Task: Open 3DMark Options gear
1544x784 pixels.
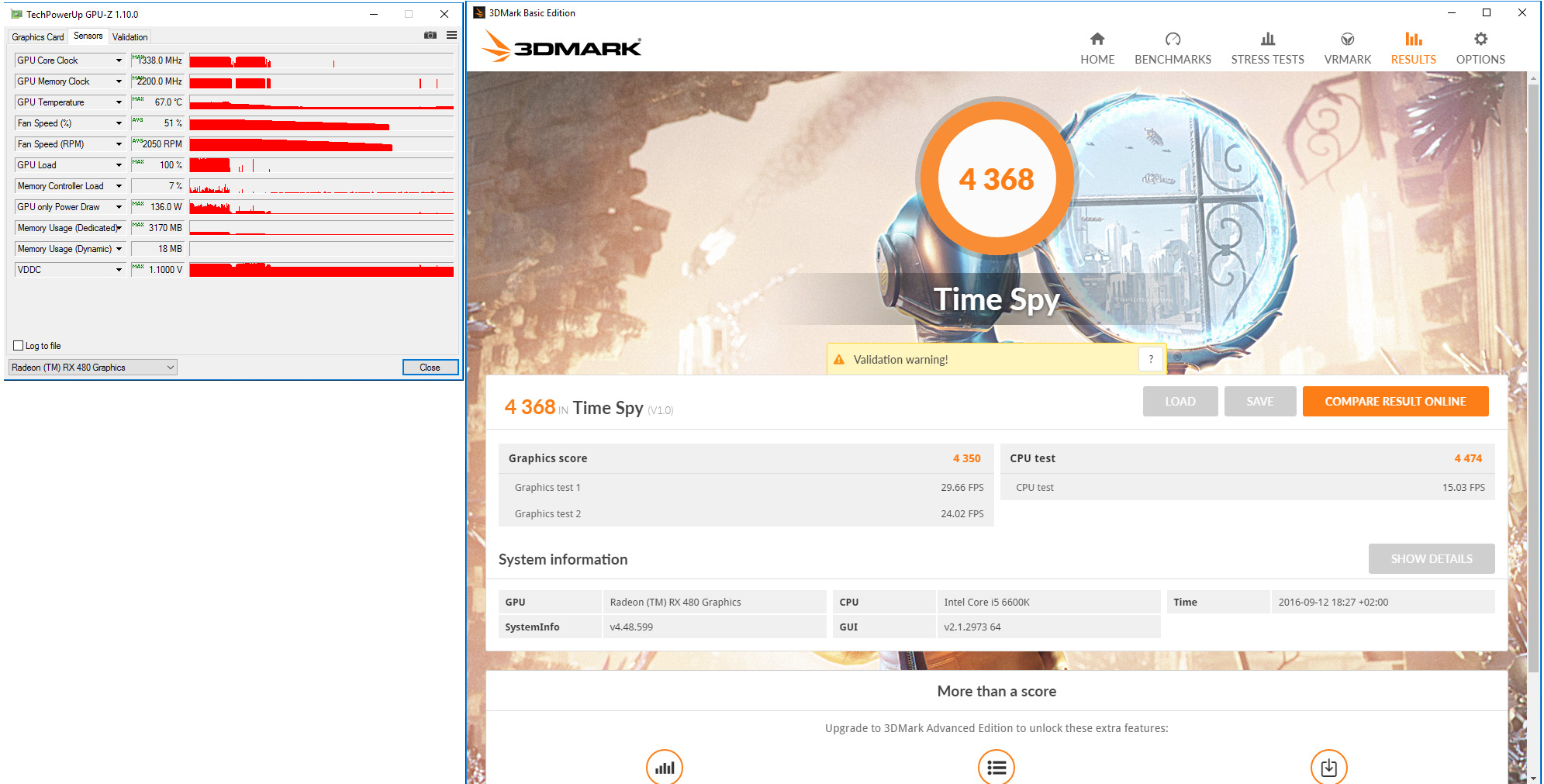Action: 1480,49
